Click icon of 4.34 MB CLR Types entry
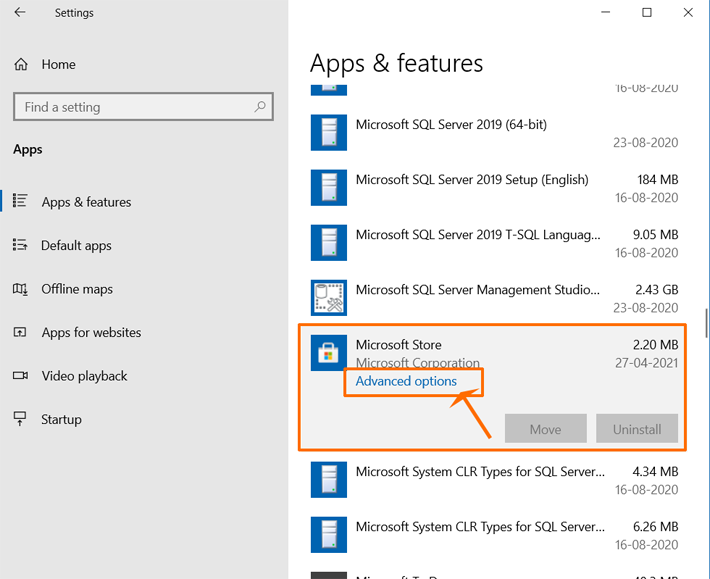This screenshot has width=710, height=579. (329, 479)
